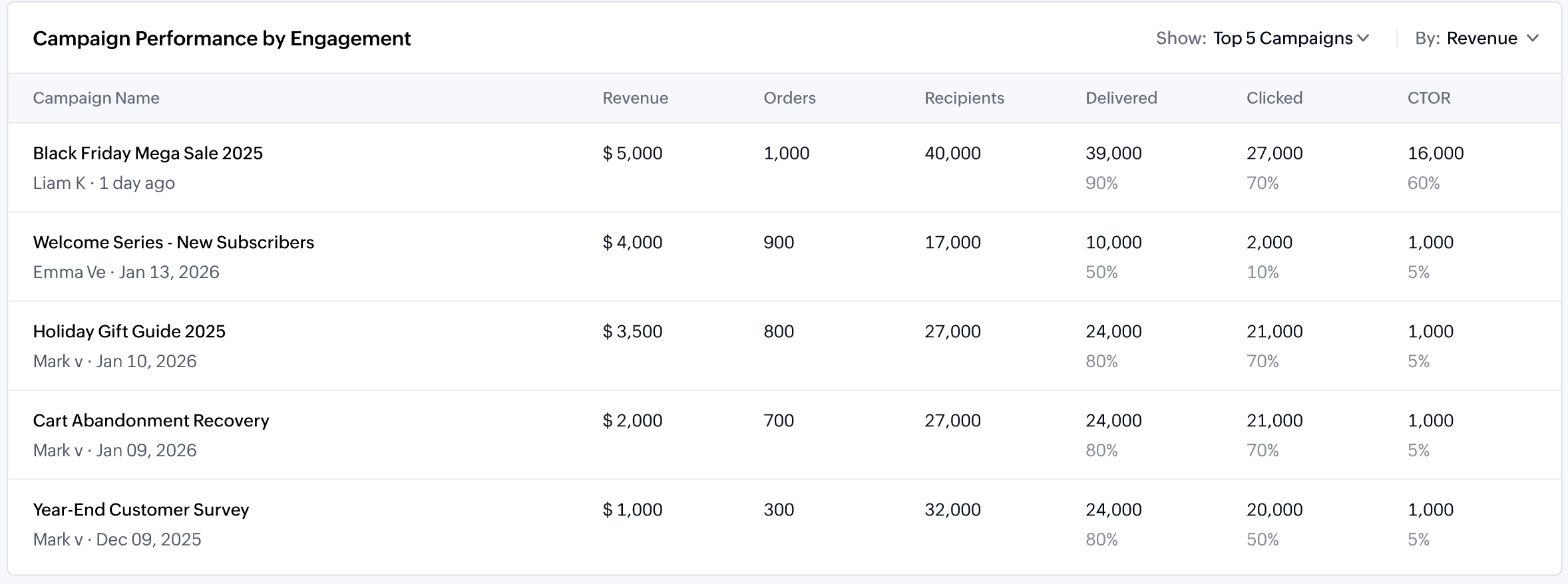
Task: Open Black Friday Mega Sale 2025 campaign
Action: coord(148,153)
